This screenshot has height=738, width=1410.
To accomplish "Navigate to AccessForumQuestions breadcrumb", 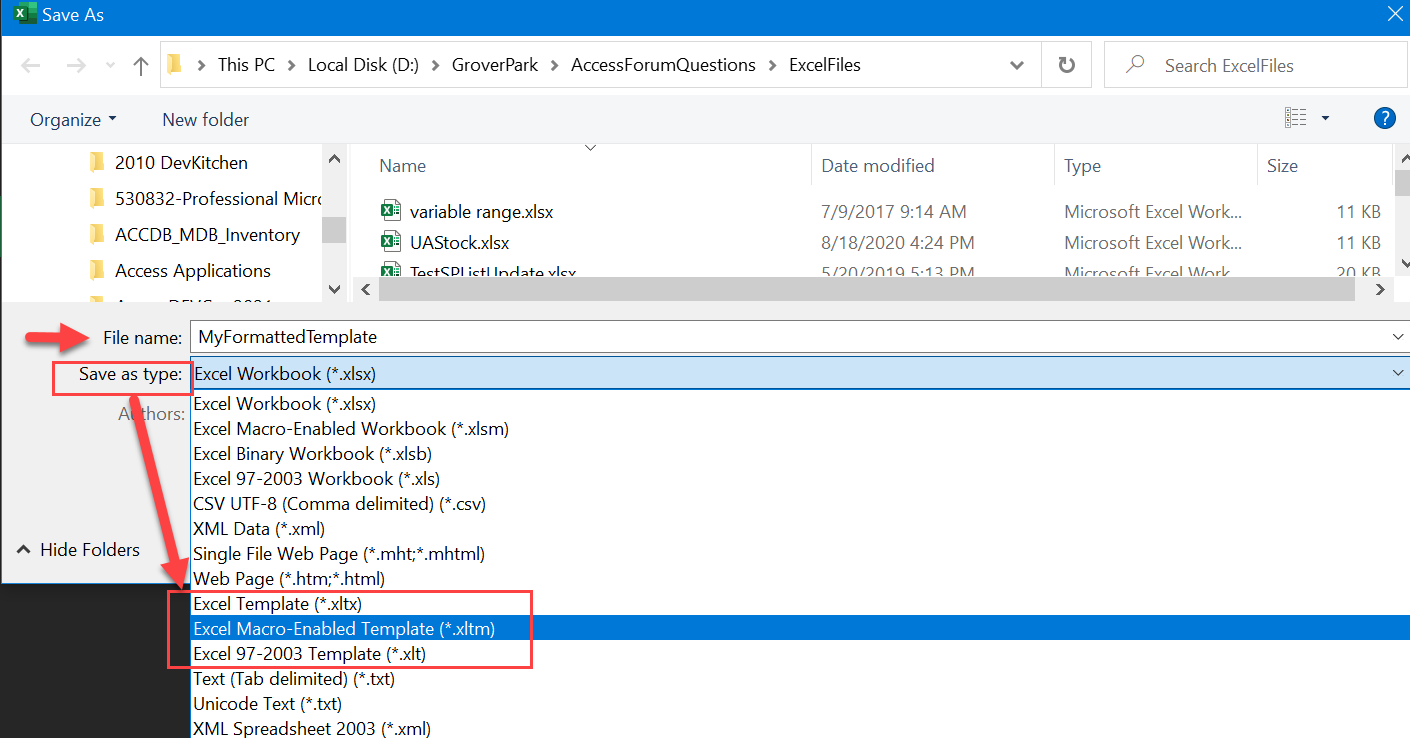I will [x=663, y=65].
